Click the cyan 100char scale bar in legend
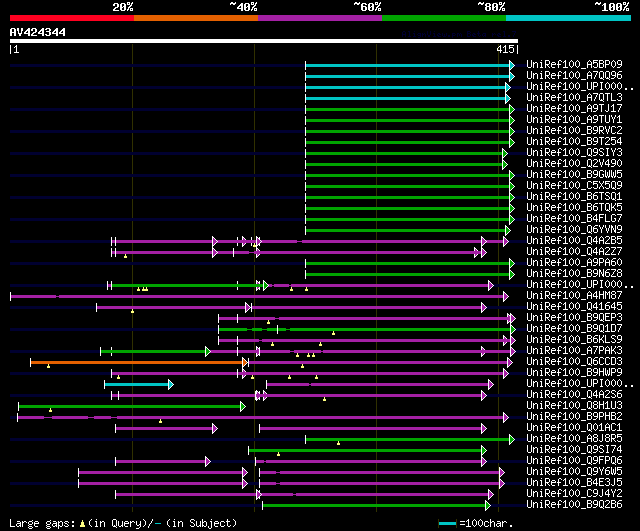640x531 pixels. point(447,523)
